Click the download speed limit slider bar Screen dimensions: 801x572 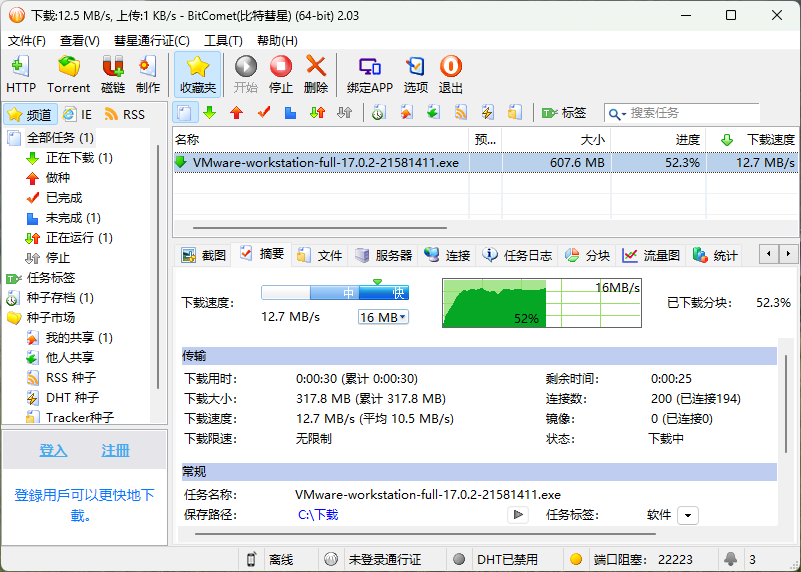pyautogui.click(x=335, y=293)
